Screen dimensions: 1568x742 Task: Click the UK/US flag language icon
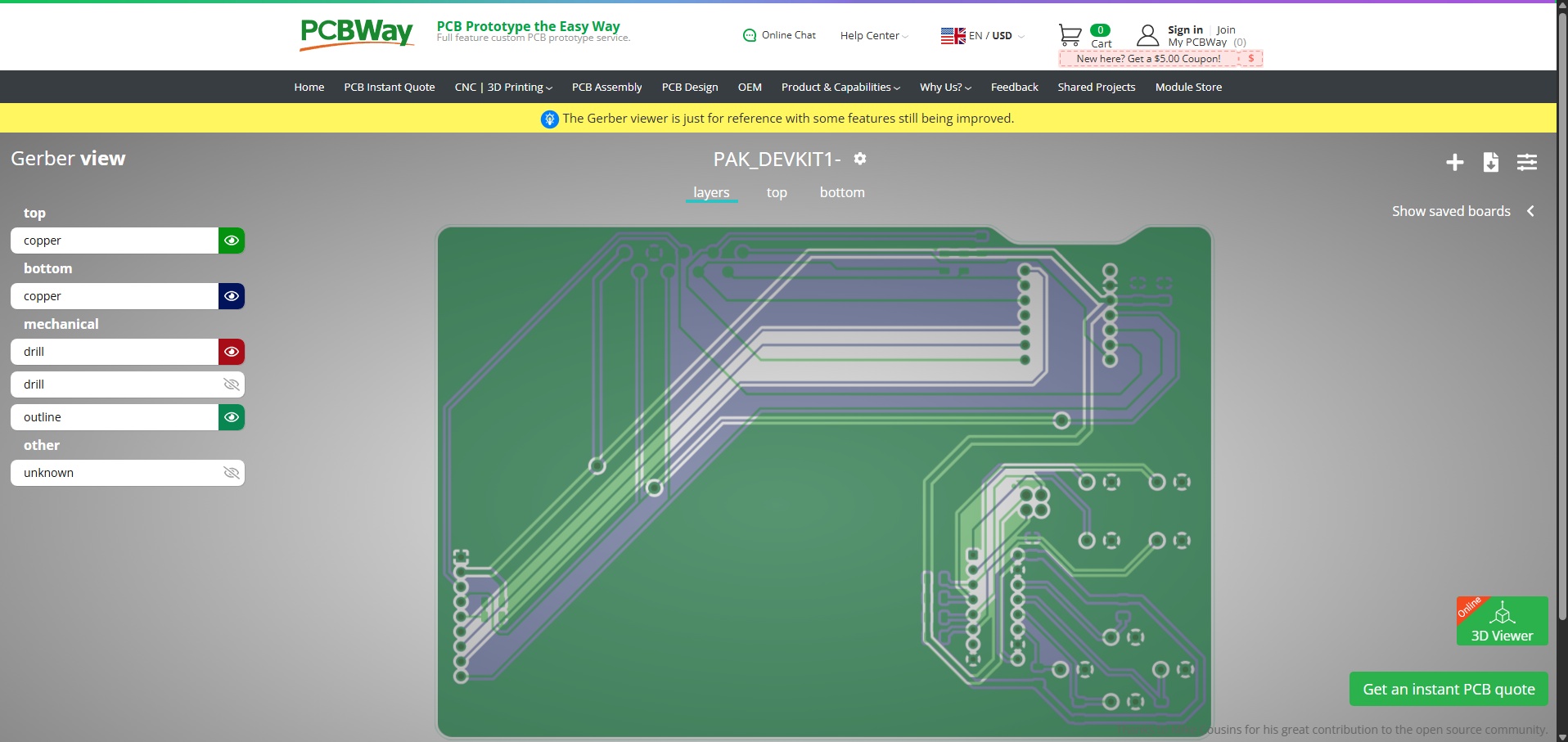[x=953, y=36]
